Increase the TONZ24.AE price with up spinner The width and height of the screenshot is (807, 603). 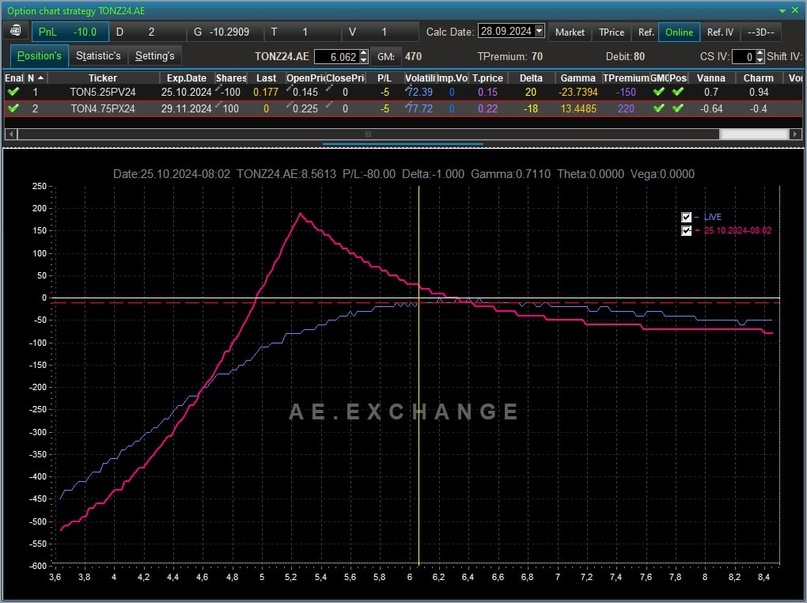tap(364, 53)
